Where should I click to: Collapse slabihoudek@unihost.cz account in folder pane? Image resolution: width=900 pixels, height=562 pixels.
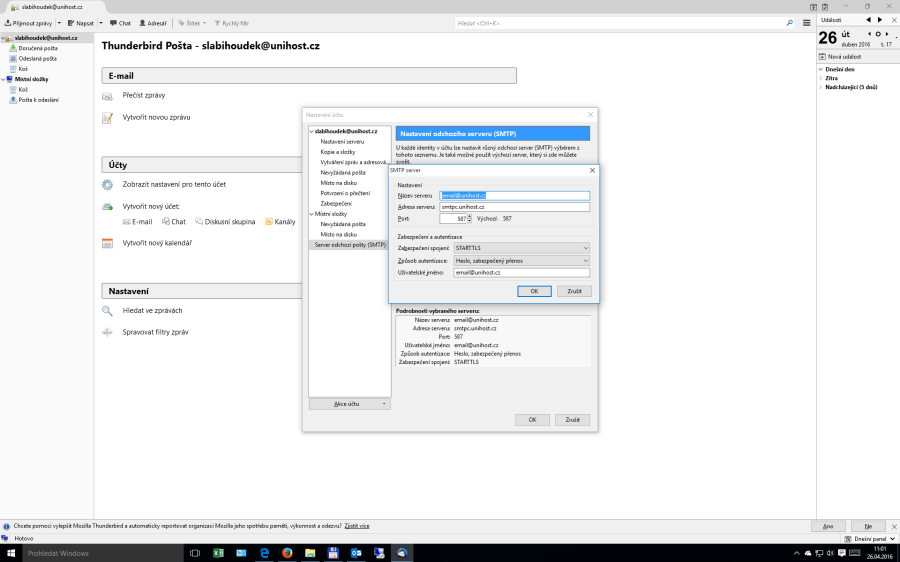click(3, 38)
